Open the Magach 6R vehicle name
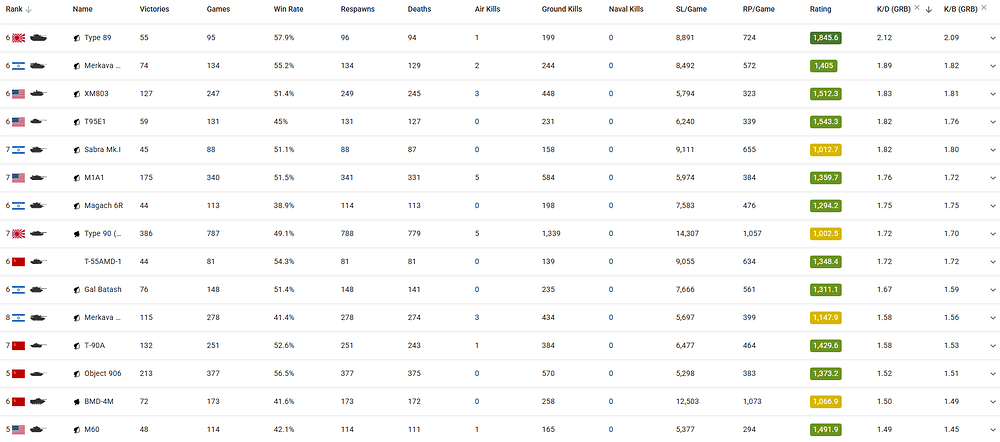1000x442 pixels. (101, 206)
